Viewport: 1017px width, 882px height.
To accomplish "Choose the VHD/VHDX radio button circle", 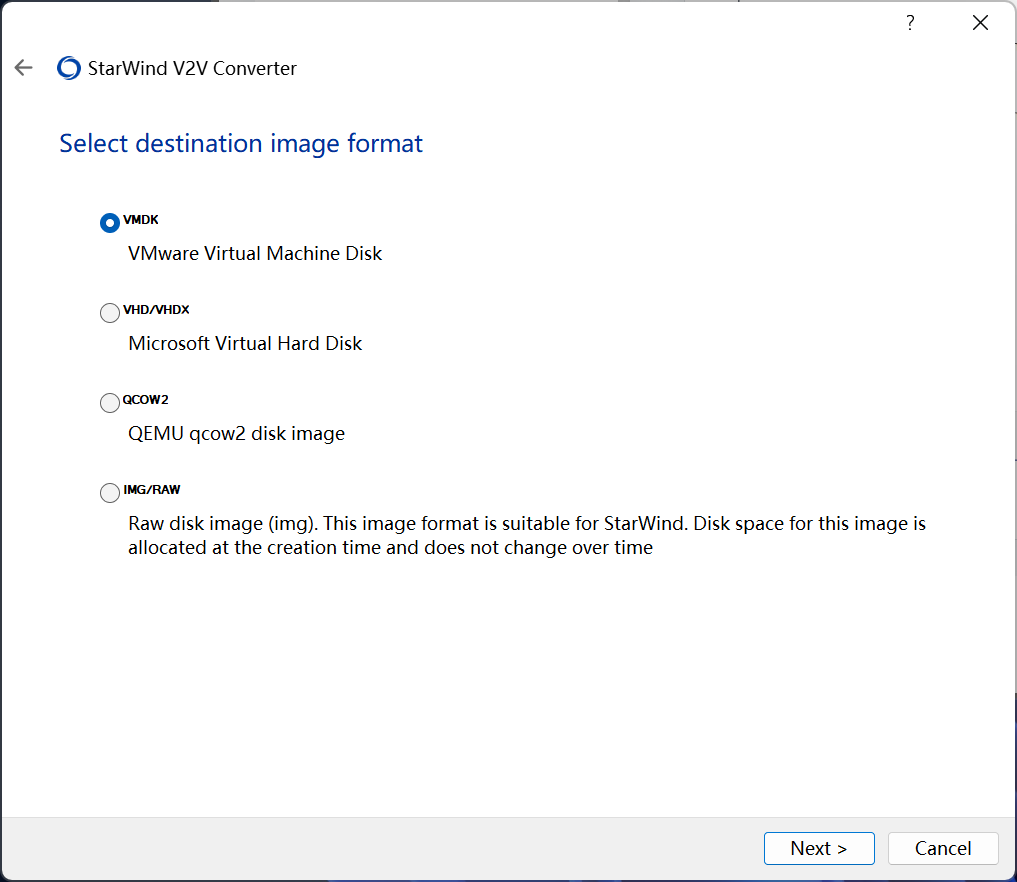I will tap(110, 313).
